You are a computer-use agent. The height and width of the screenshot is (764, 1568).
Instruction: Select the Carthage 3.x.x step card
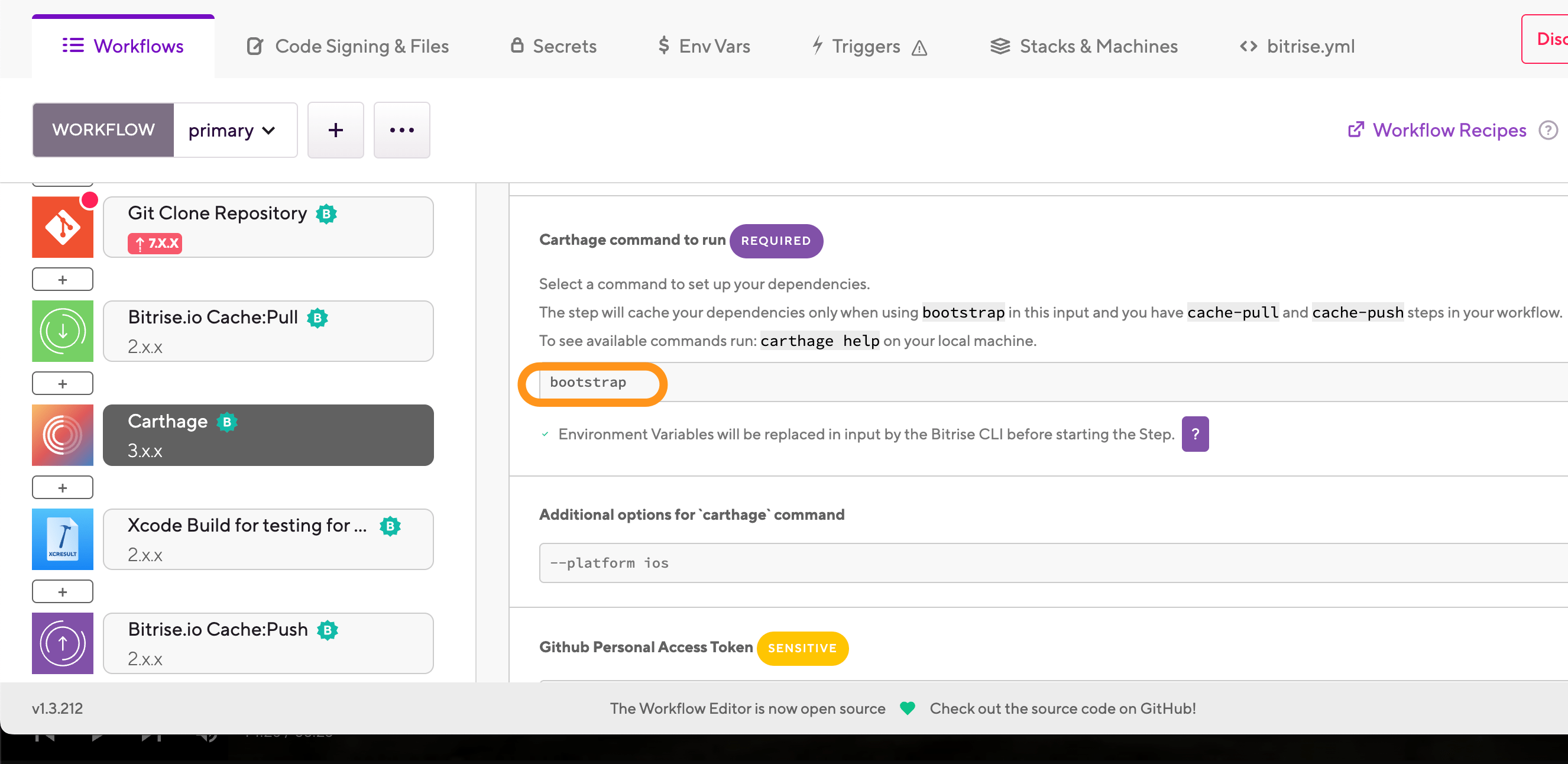point(268,435)
